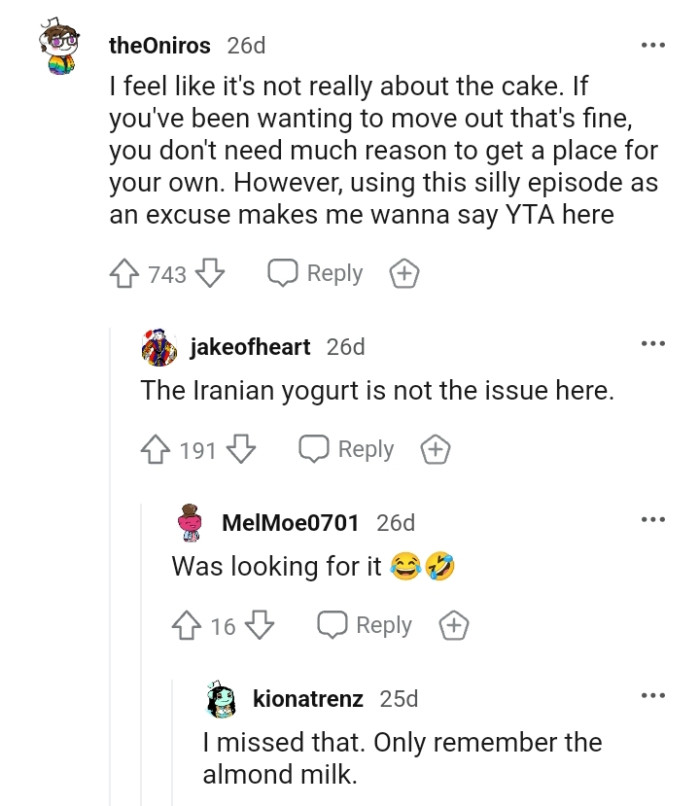Open the overflow menu on theOniros's comment
This screenshot has width=700, height=806.
click(x=655, y=45)
